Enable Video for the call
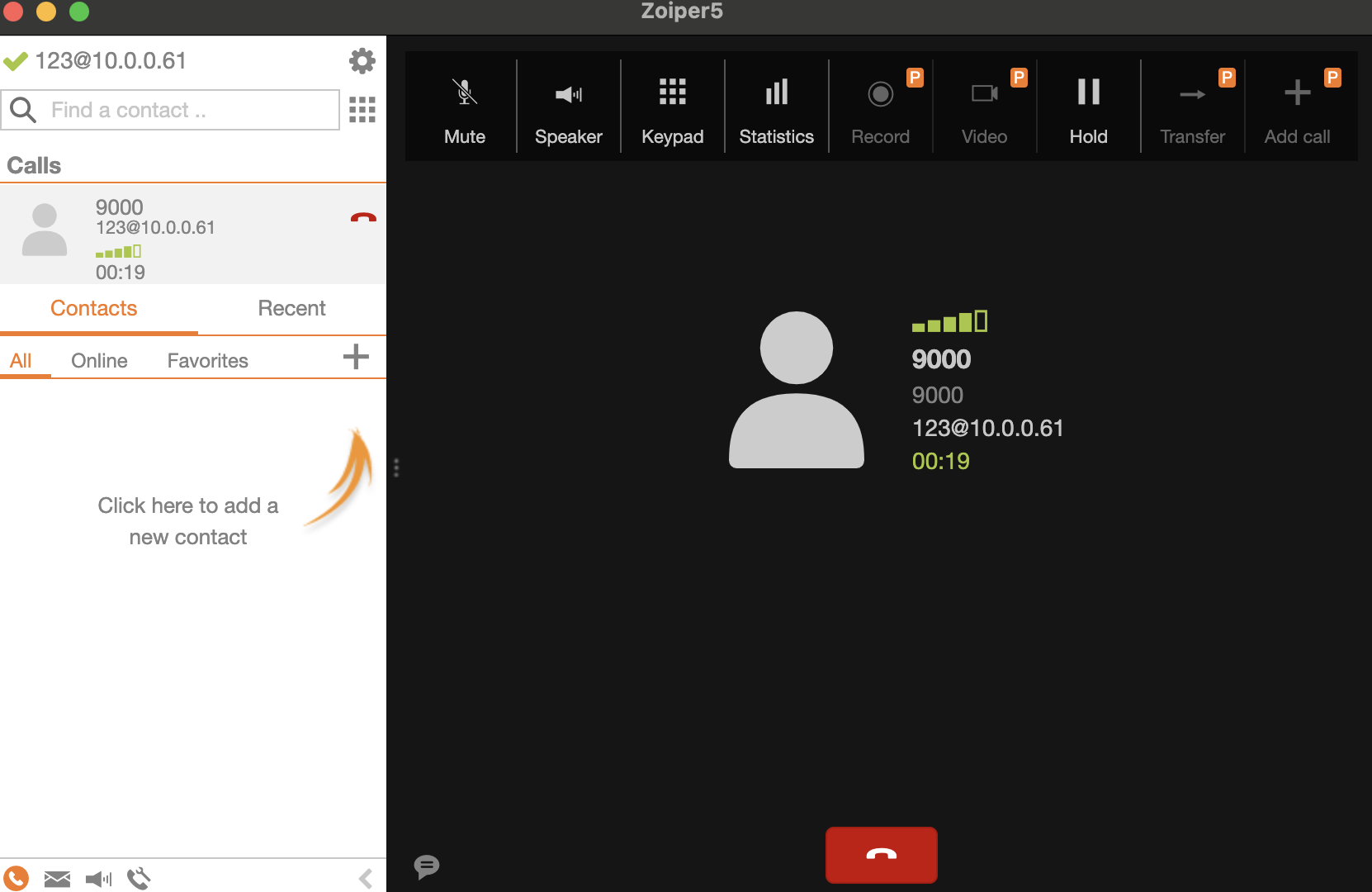 pos(984,107)
